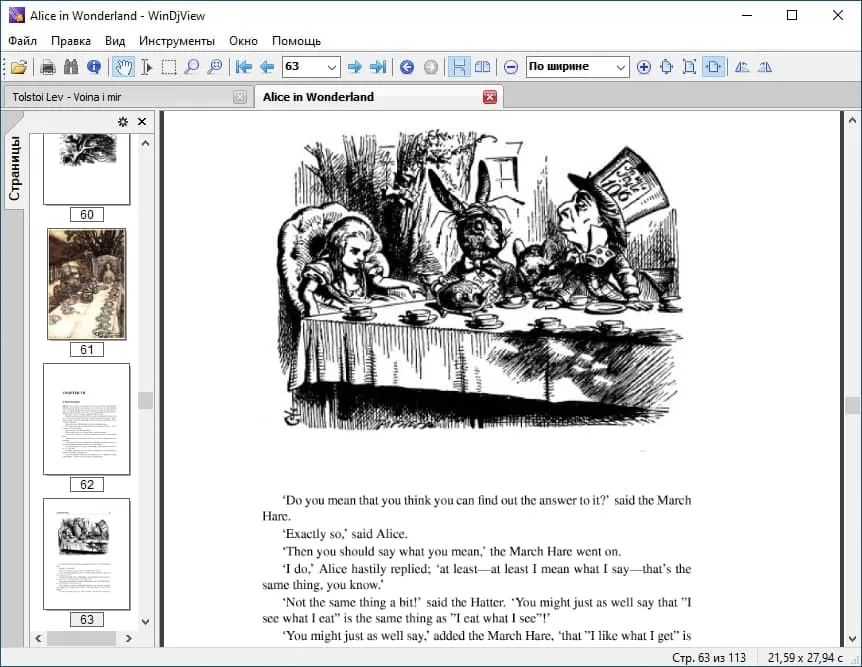Close the thumbnails side panel
Image resolution: width=862 pixels, height=667 pixels.
pos(142,122)
